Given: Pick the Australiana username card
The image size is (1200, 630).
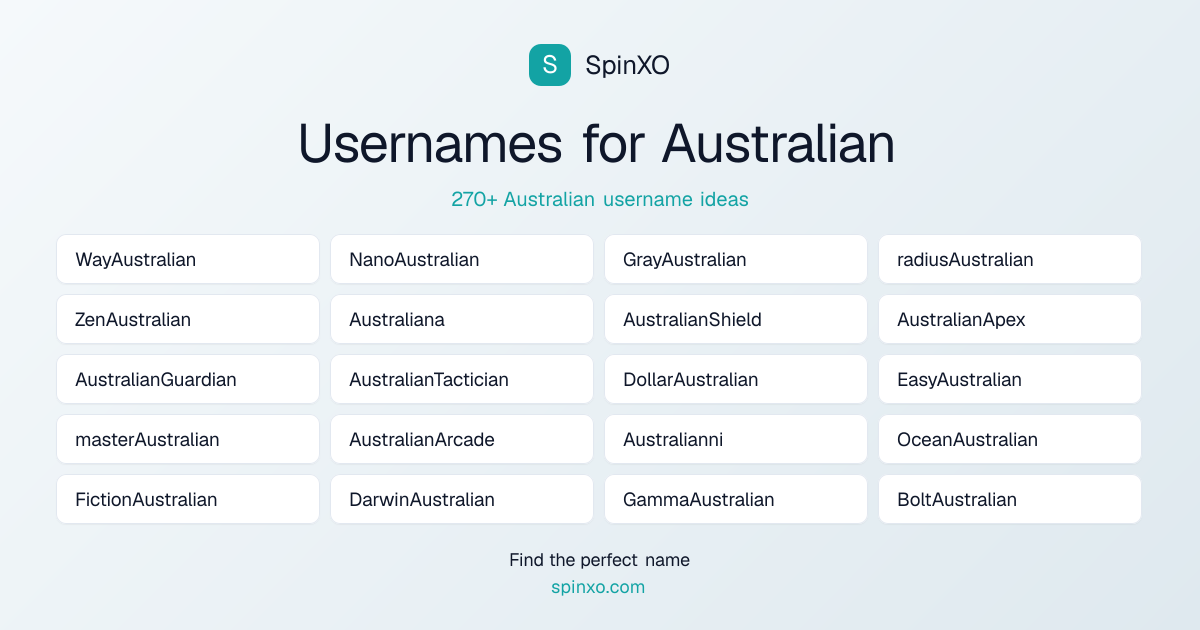Looking at the screenshot, I should tap(462, 319).
